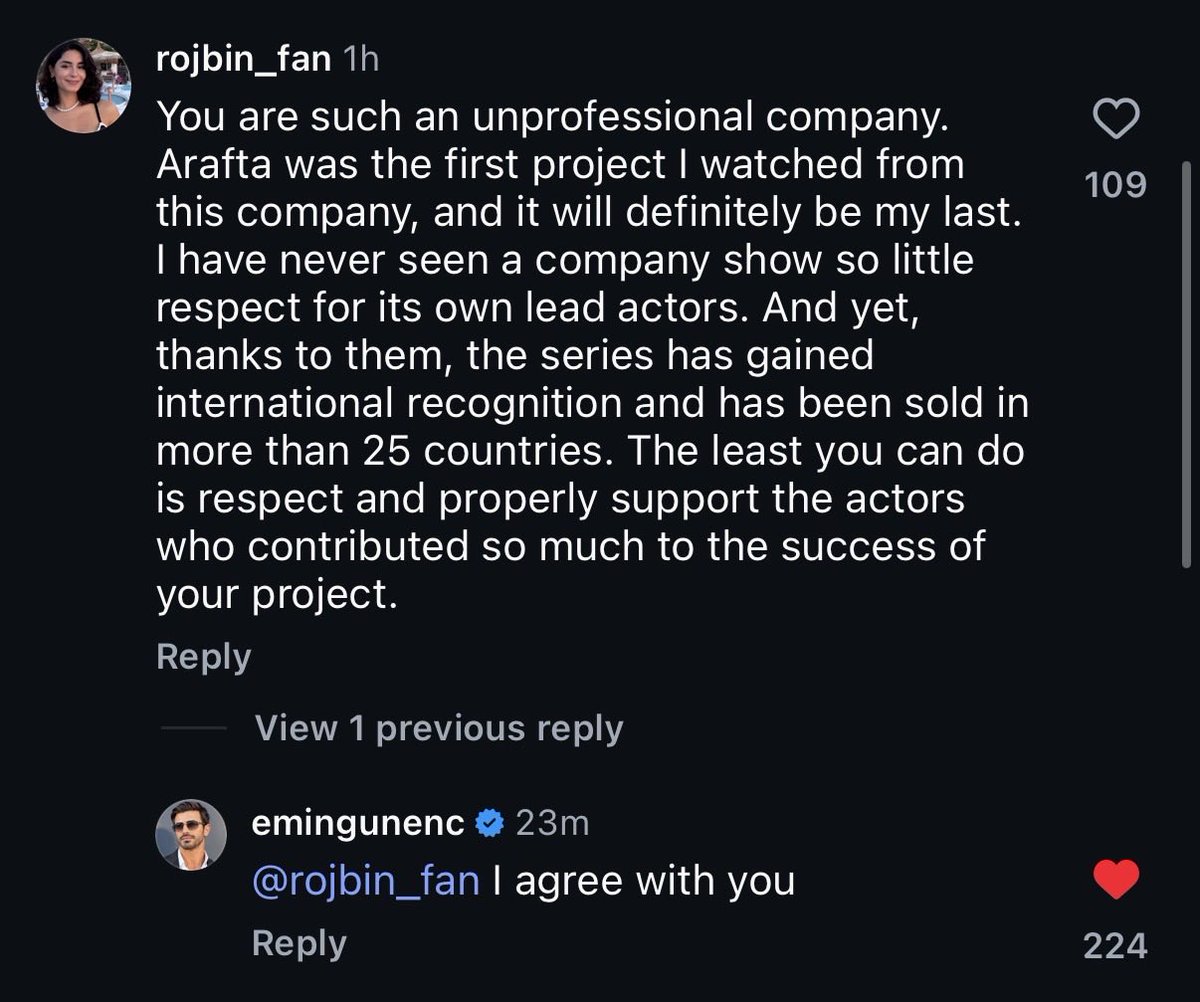1200x1002 pixels.
Task: Open emingunenc's profile avatar
Action: coord(191,834)
